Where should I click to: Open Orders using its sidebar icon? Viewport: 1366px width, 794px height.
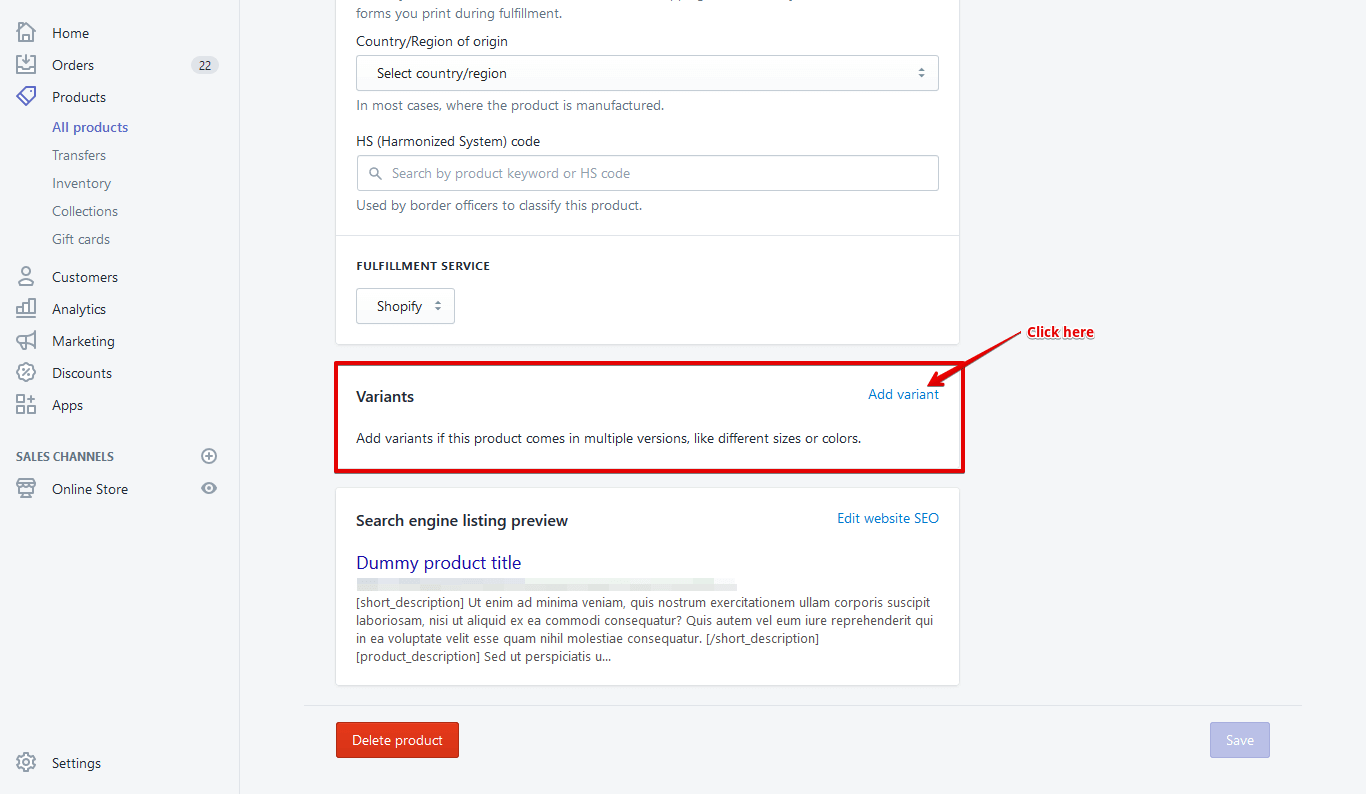click(x=26, y=64)
